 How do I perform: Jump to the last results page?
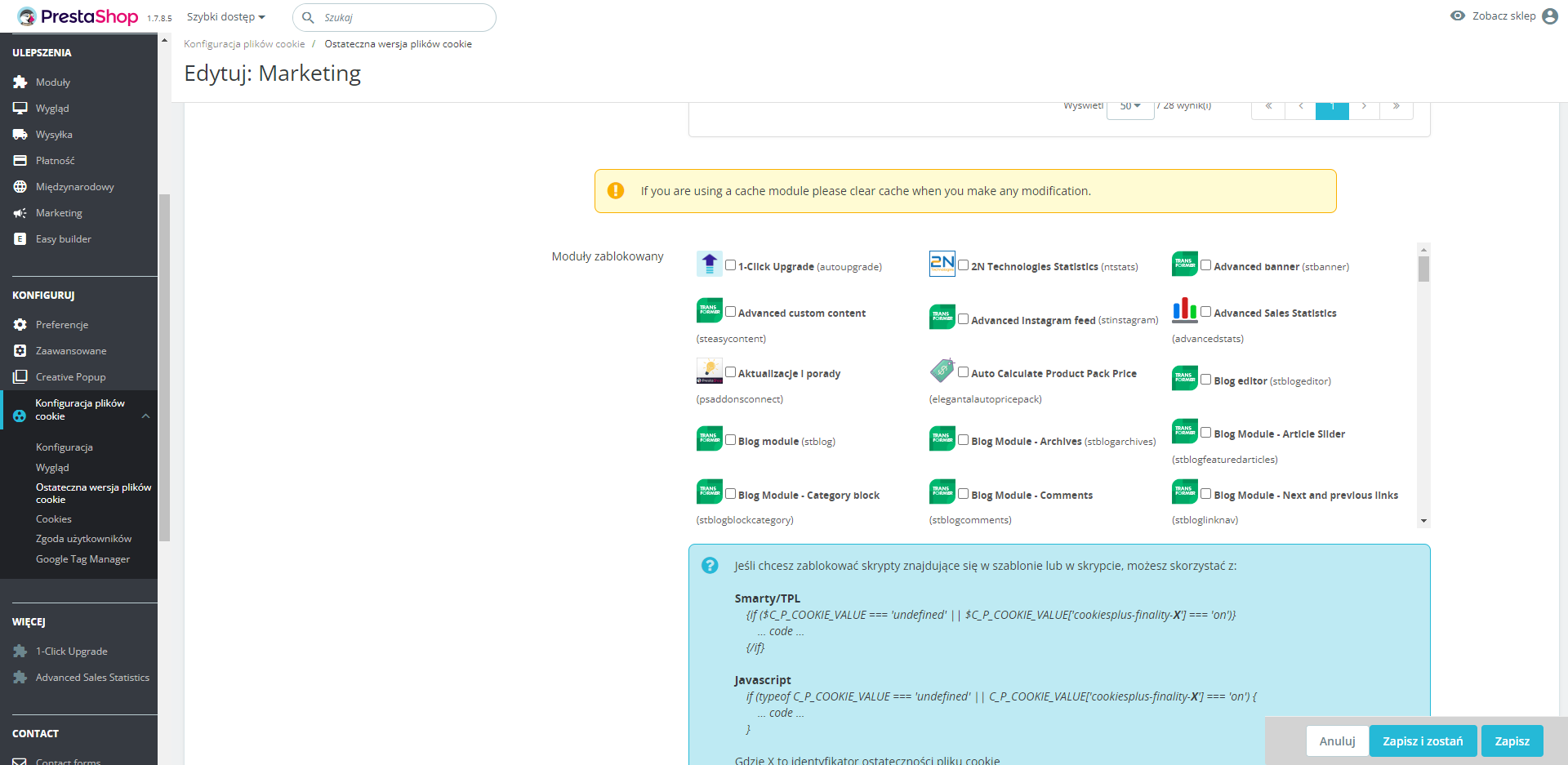[x=1396, y=107]
